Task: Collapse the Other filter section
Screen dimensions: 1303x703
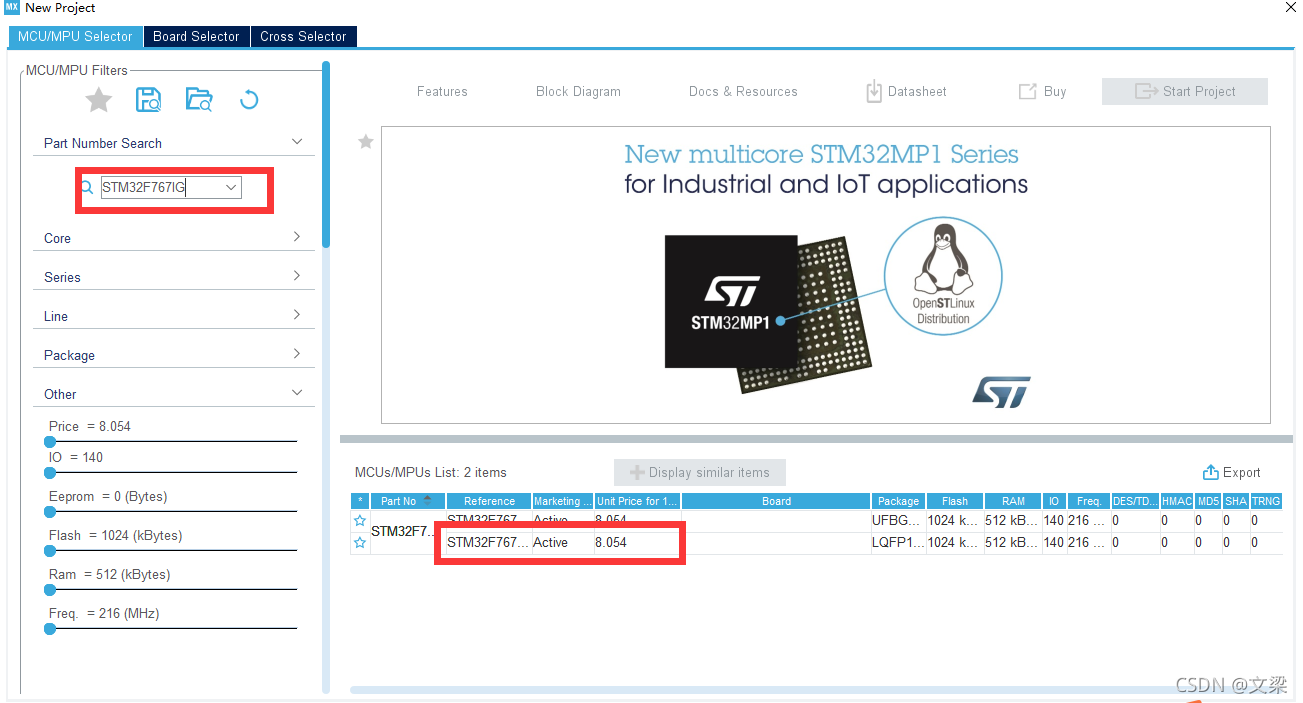Action: (x=297, y=393)
